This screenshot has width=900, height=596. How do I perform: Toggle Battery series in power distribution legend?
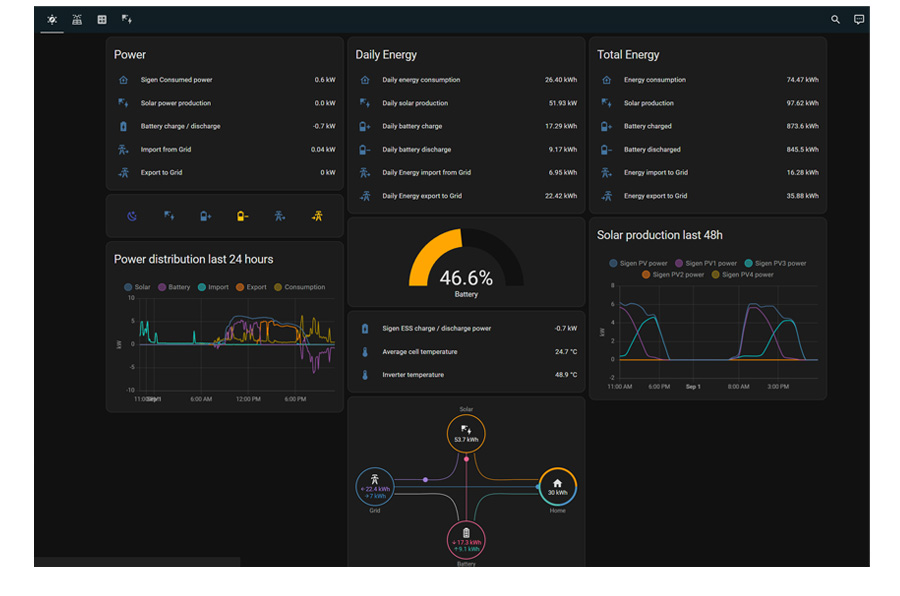174,287
